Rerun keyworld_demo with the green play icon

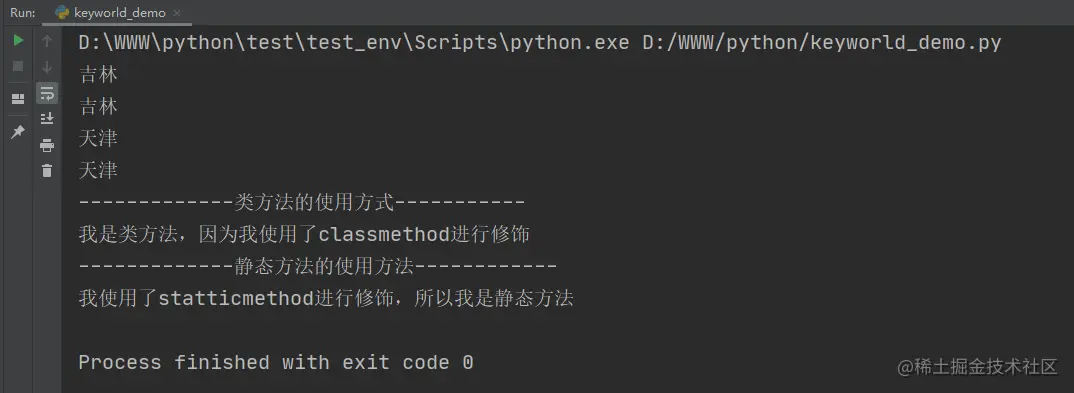coord(18,40)
